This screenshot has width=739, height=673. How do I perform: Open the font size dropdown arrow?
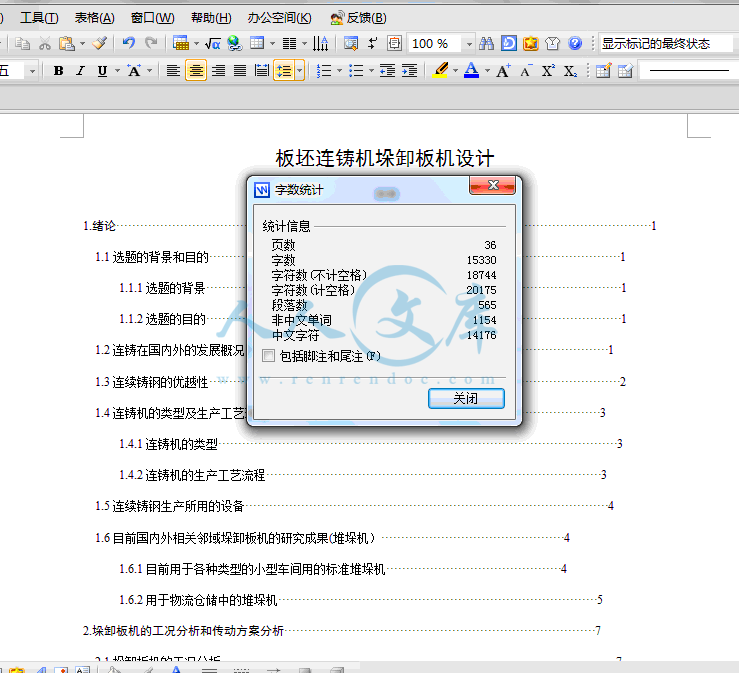[32, 71]
